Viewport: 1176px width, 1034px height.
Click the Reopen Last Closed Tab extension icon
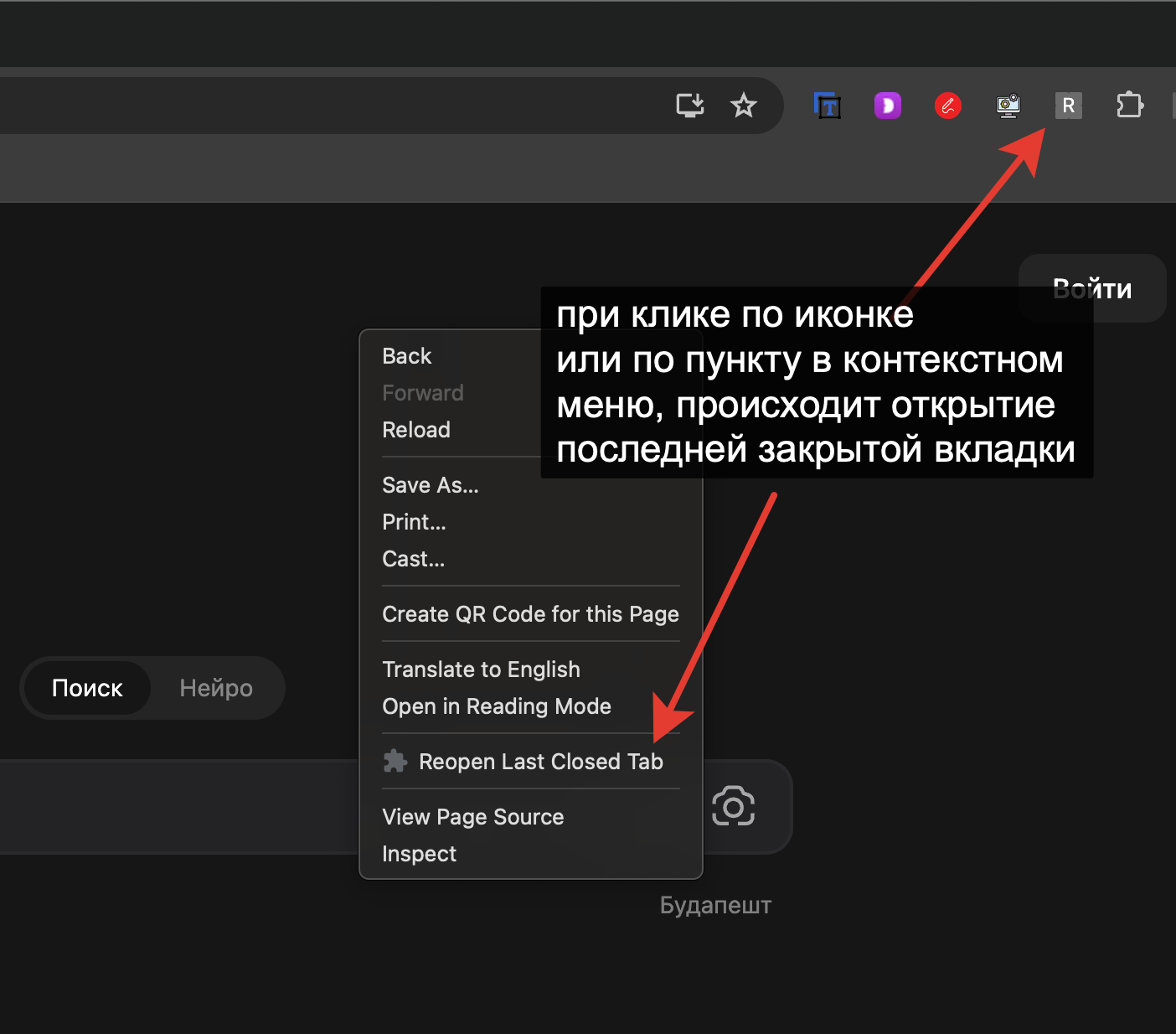1068,105
